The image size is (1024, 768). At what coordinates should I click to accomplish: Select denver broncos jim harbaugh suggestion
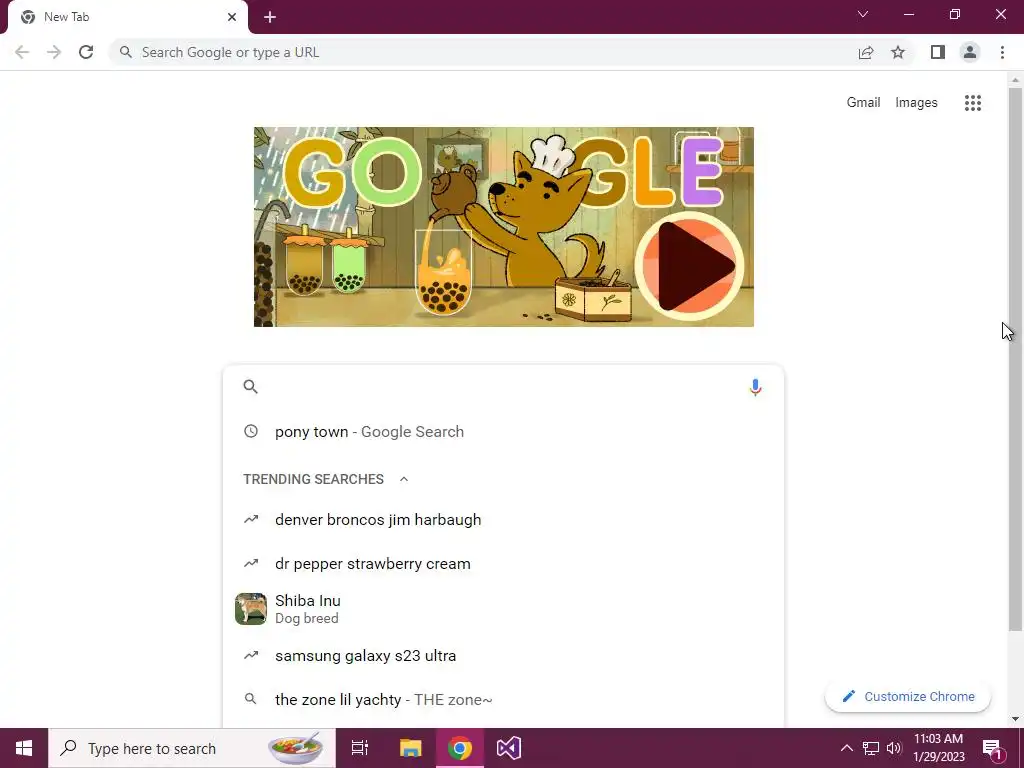504,520
